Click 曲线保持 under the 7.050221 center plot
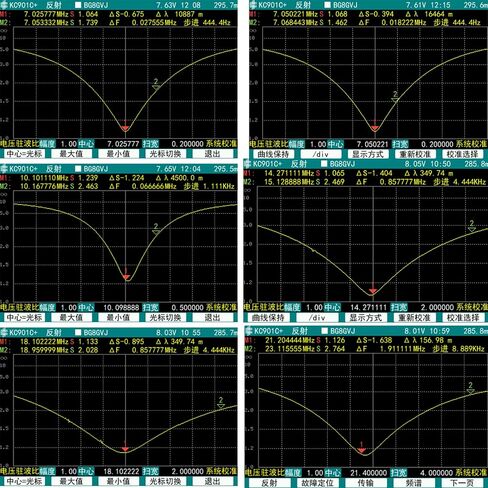 274,154
